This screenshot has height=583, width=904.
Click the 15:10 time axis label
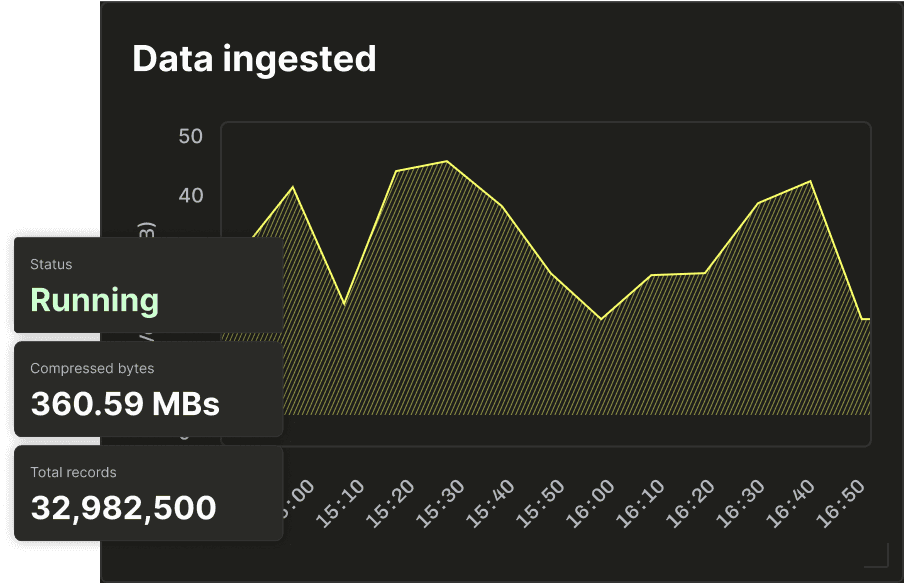341,503
